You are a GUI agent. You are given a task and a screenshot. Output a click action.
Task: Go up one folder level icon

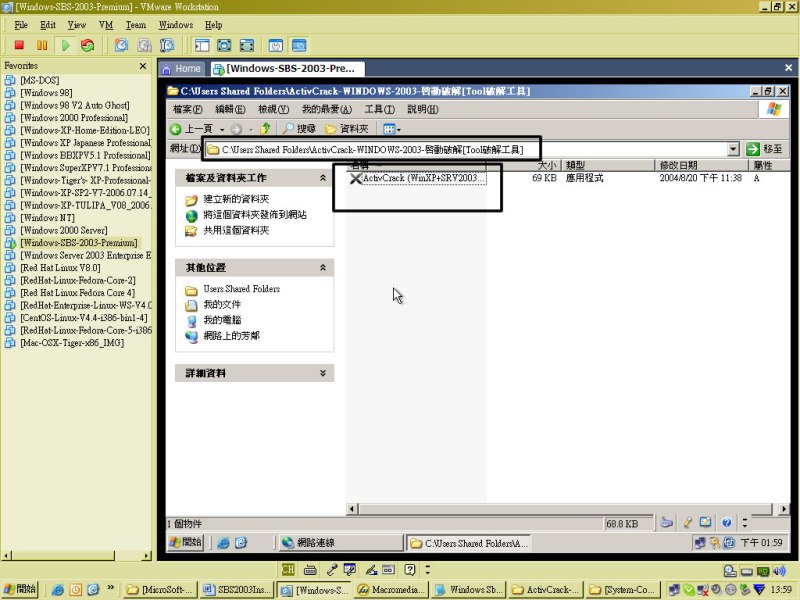tap(265, 129)
